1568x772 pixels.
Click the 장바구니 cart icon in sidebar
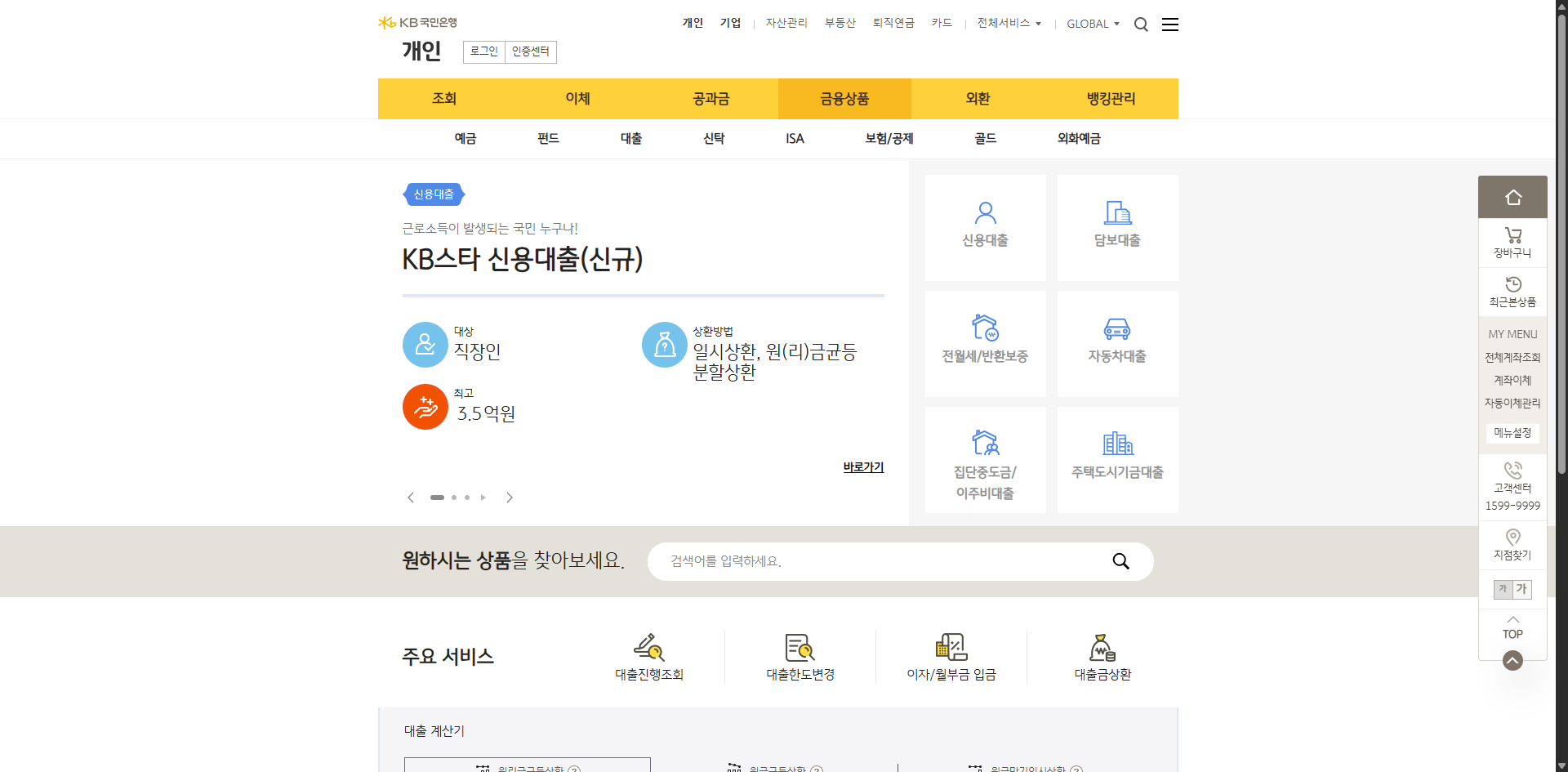pyautogui.click(x=1512, y=235)
